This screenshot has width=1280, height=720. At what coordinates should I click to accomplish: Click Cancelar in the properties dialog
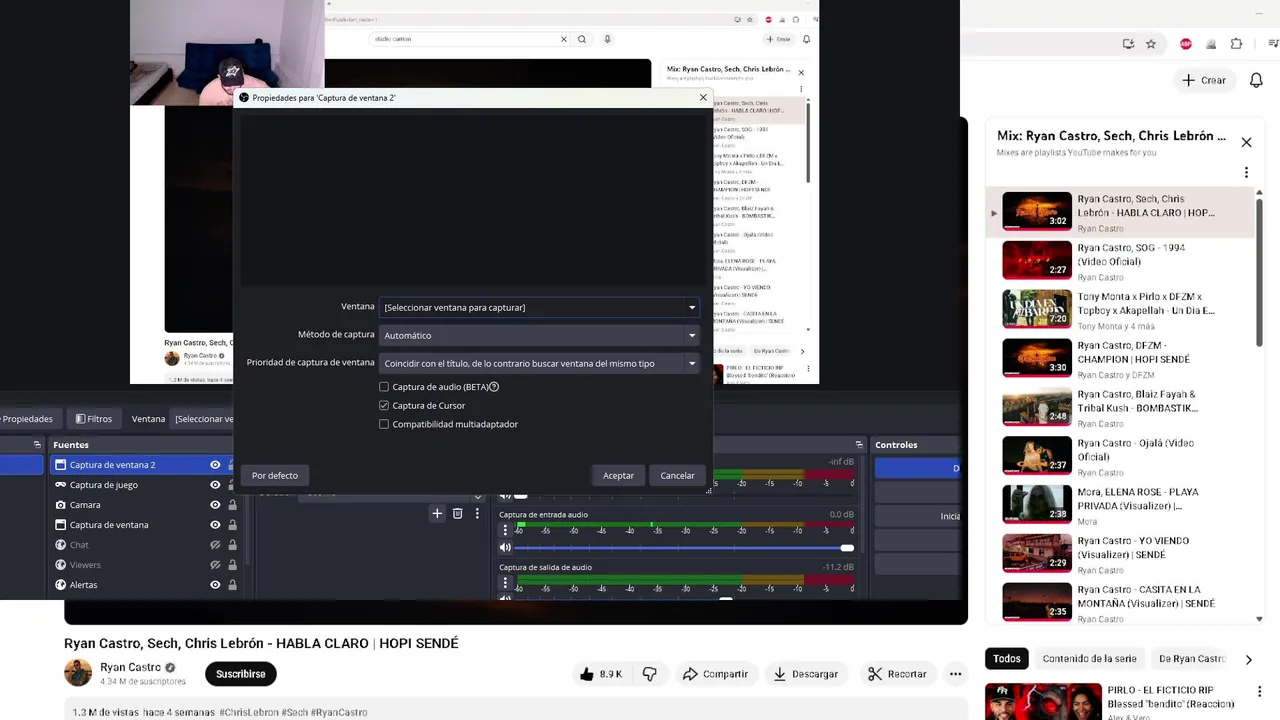tap(677, 475)
